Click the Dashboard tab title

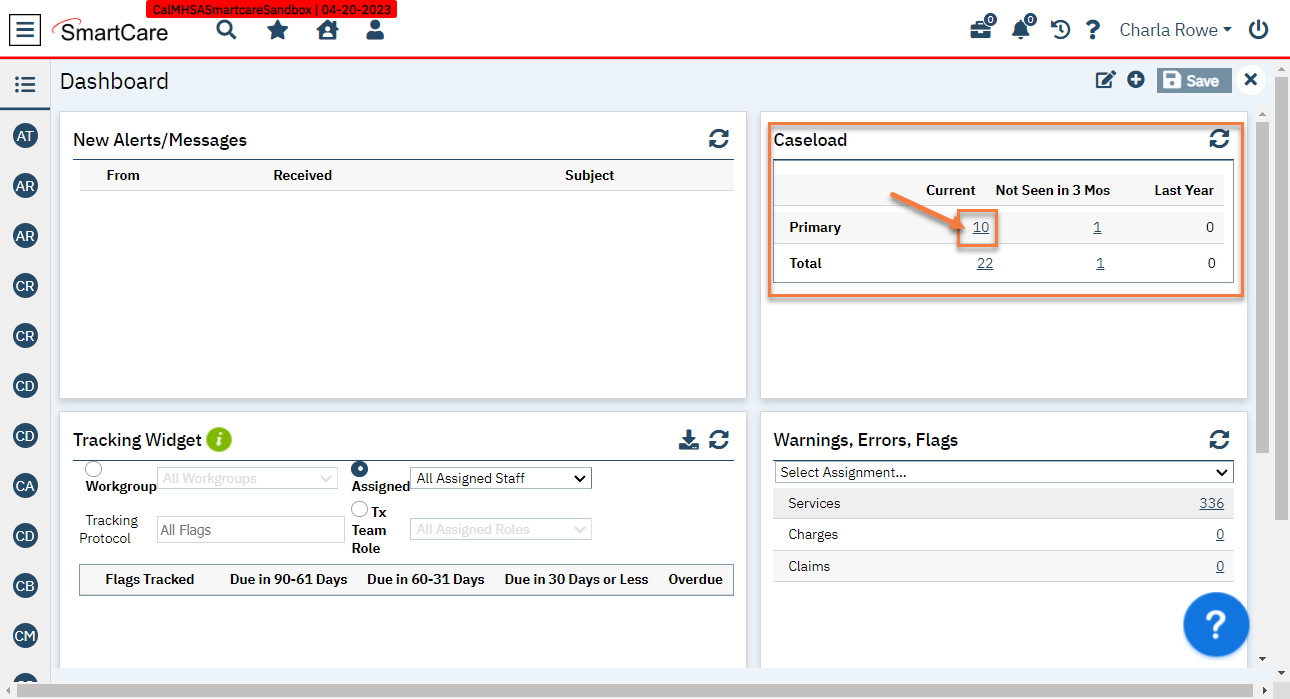tap(113, 81)
